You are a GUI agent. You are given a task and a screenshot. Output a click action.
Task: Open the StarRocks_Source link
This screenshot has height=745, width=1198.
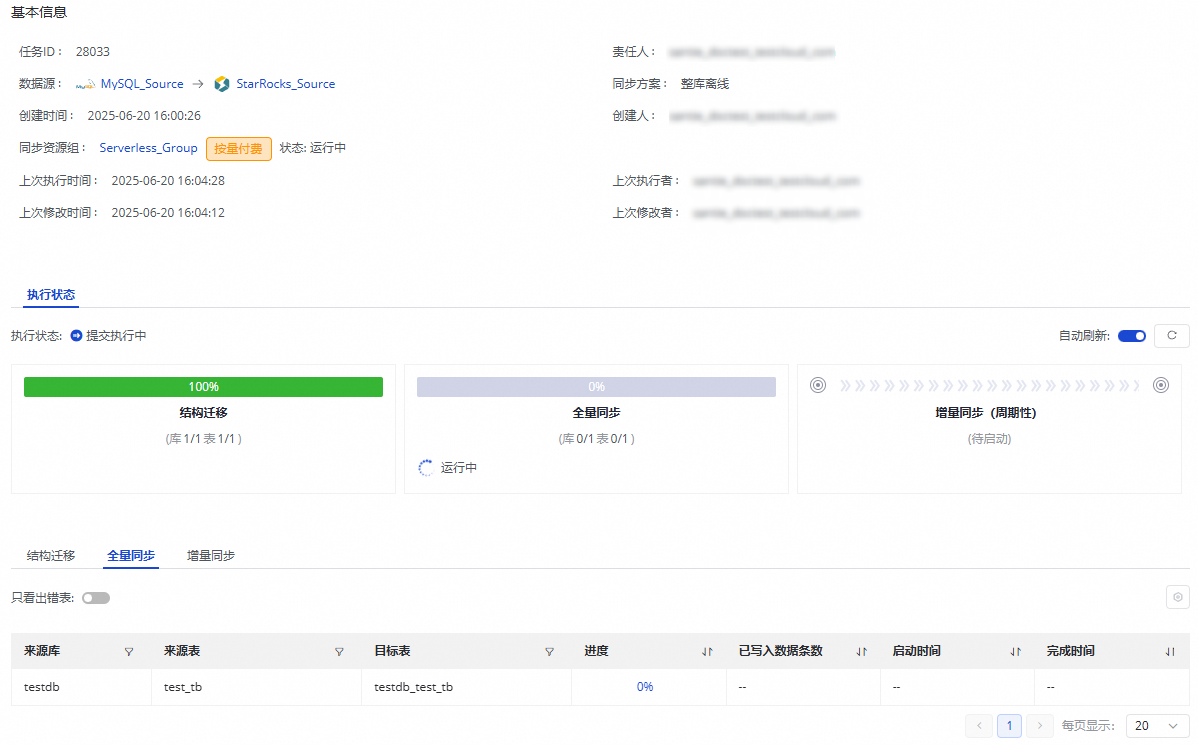pyautogui.click(x=286, y=84)
